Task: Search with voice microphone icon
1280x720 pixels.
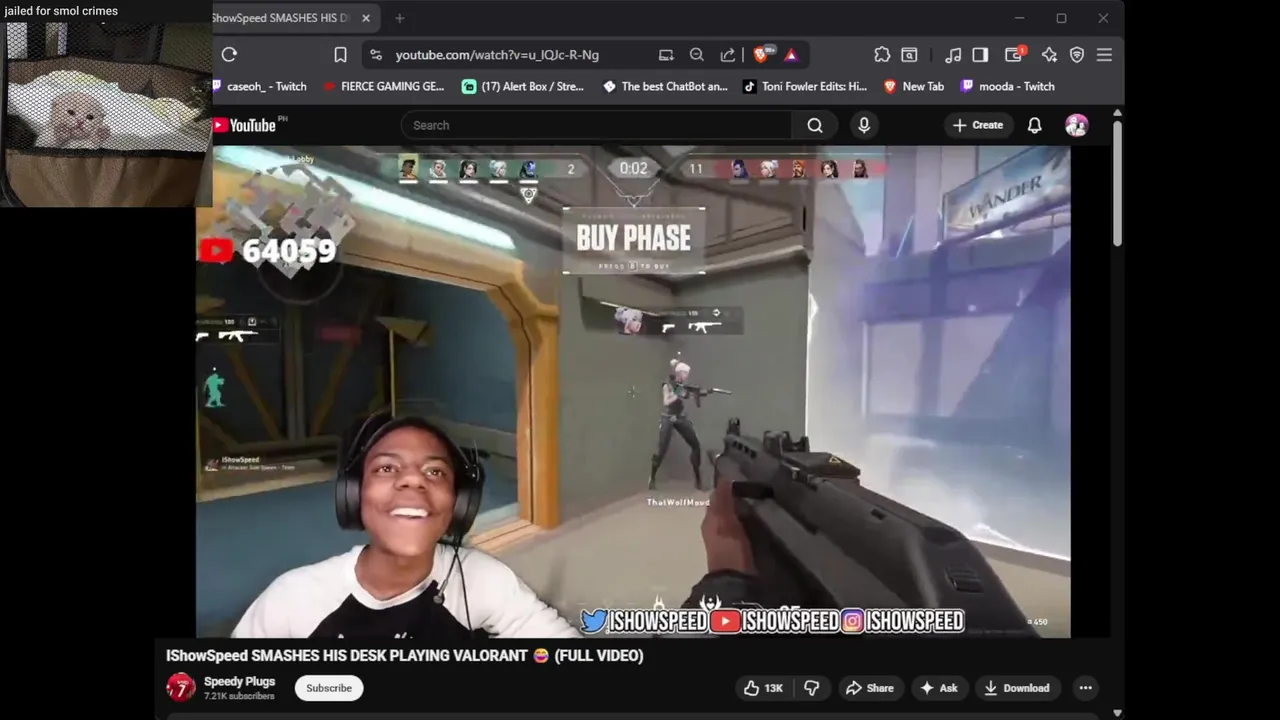Action: click(x=864, y=125)
